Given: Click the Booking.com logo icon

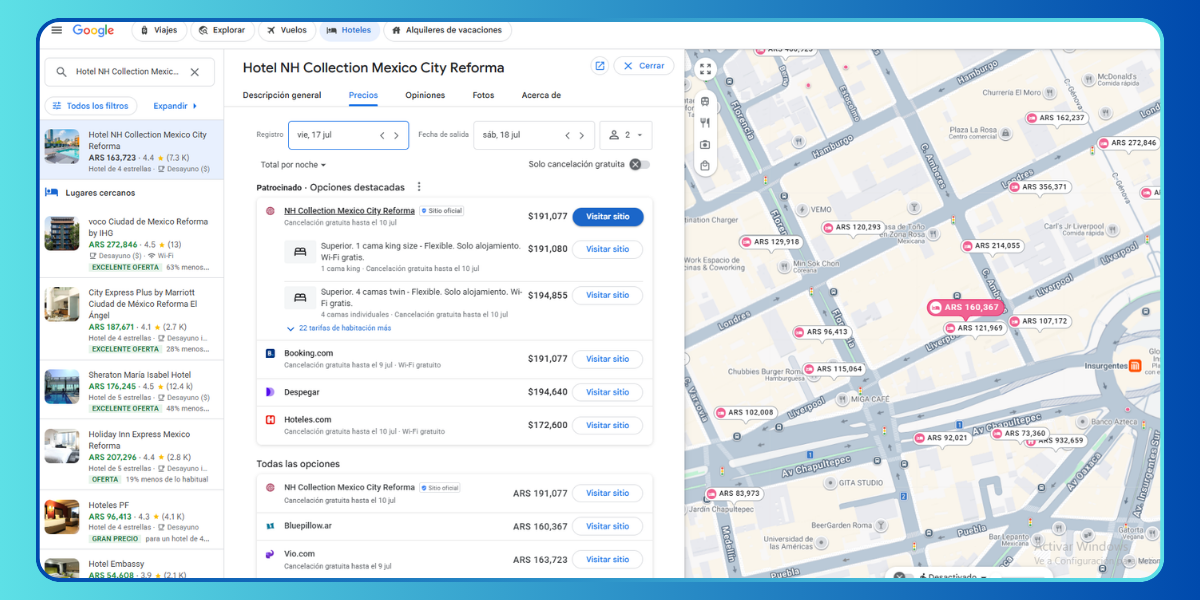Looking at the screenshot, I should click(x=270, y=353).
